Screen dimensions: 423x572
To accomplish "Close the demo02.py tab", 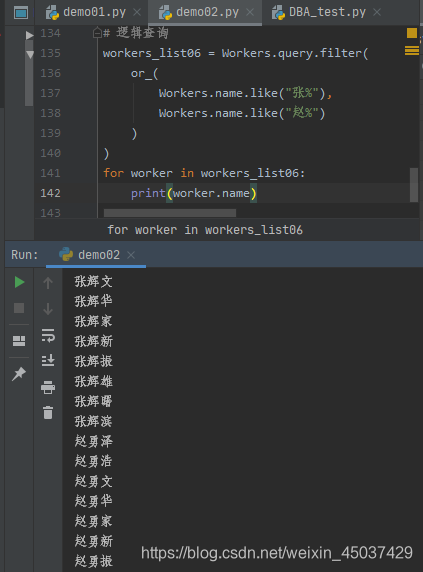I will [x=250, y=12].
